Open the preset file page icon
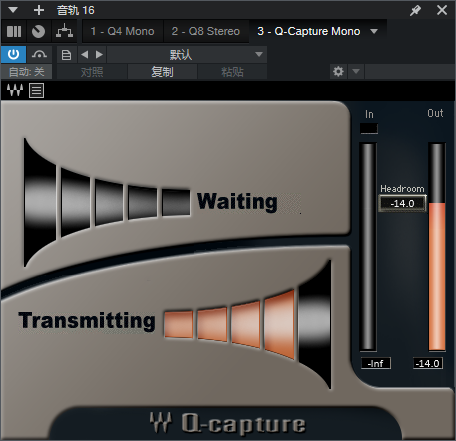Viewport: 456px width, 441px height. point(66,55)
